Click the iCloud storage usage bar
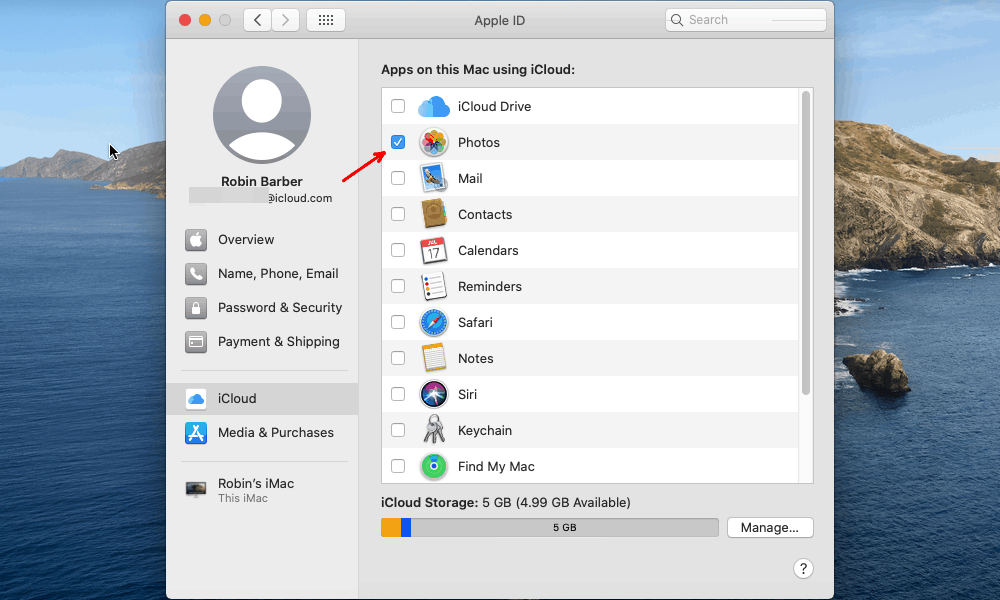Screen dimensions: 1000x600 [550, 527]
